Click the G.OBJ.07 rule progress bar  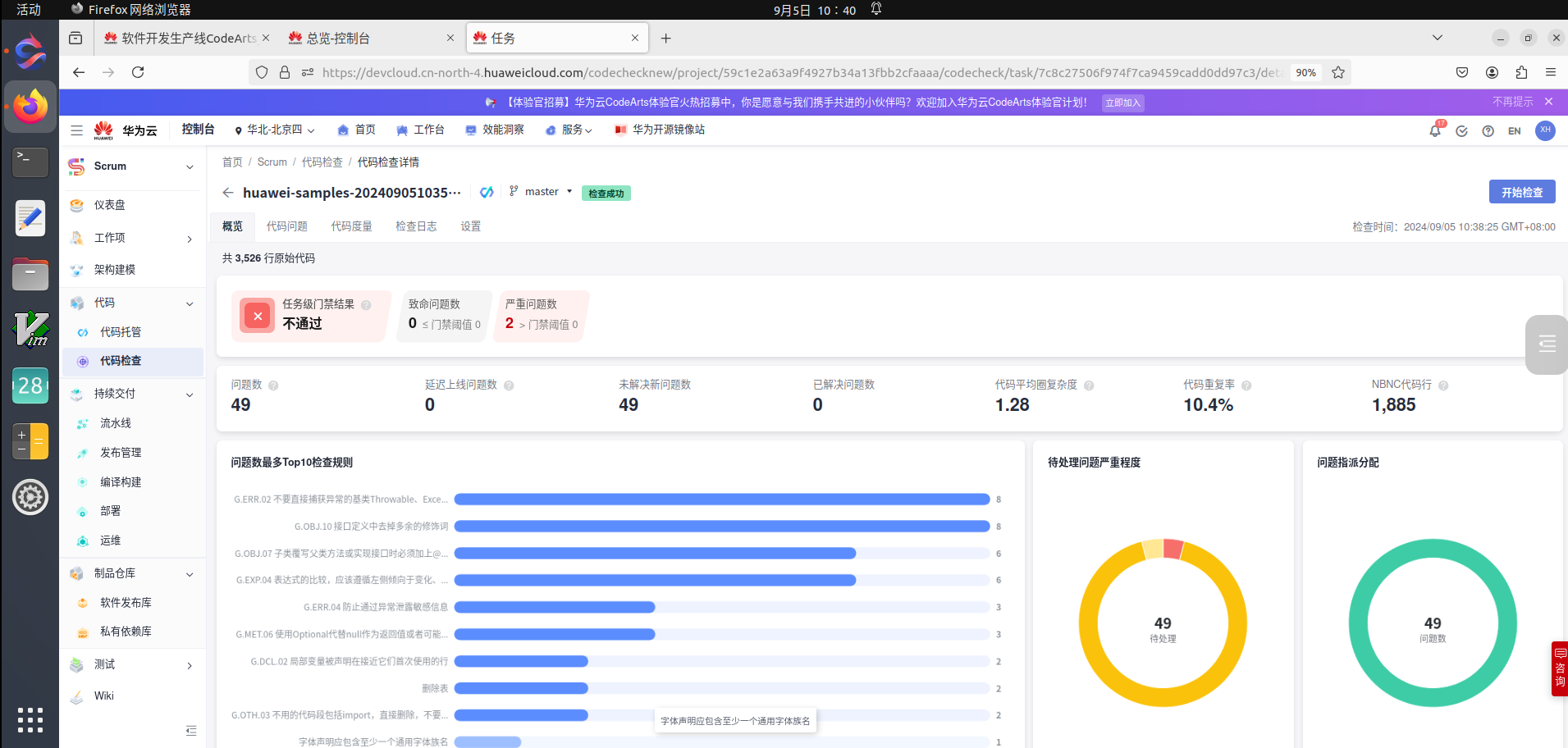point(722,554)
